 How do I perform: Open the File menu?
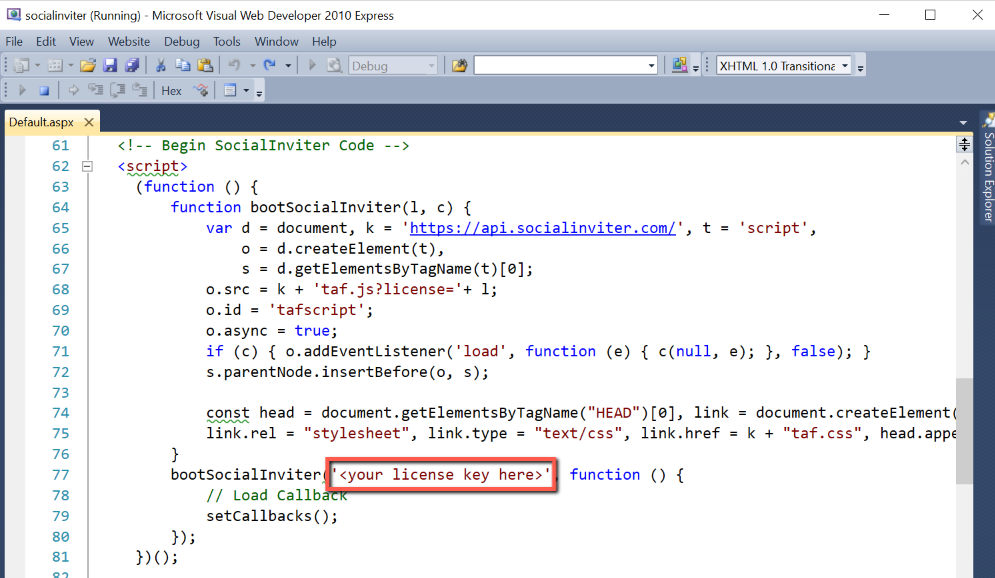point(14,41)
